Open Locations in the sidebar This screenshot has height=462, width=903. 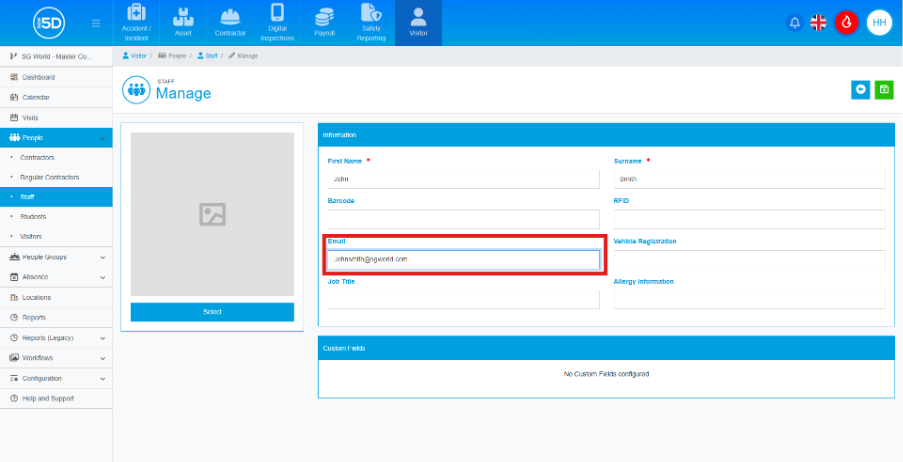56,297
